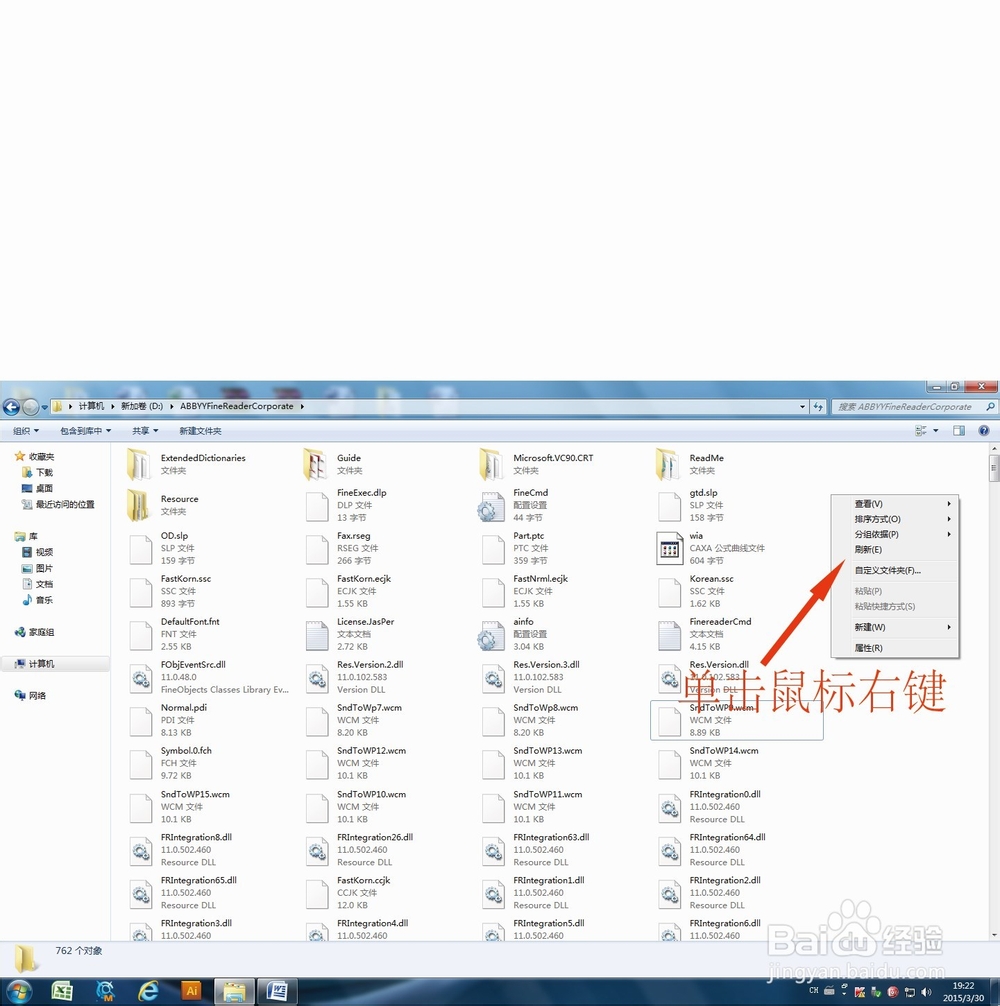Image resolution: width=1000 pixels, height=1006 pixels.
Task: Expand the address bar history dropdown
Action: tap(802, 407)
